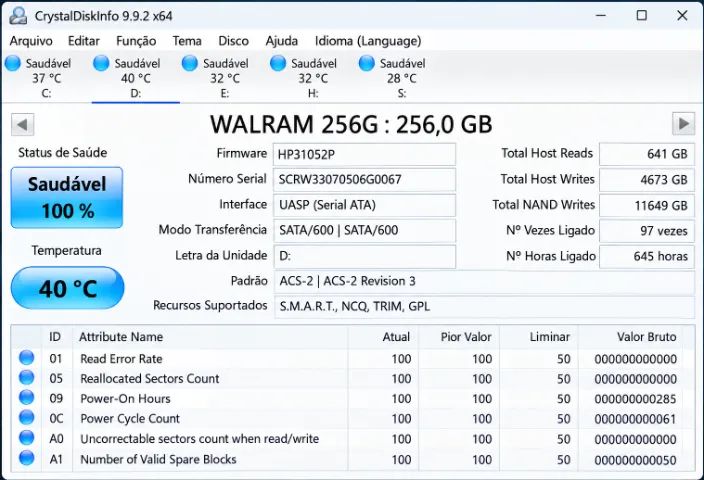The width and height of the screenshot is (704, 480).
Task: Click the serial number field SCRW33070506G0067
Action: 364,180
